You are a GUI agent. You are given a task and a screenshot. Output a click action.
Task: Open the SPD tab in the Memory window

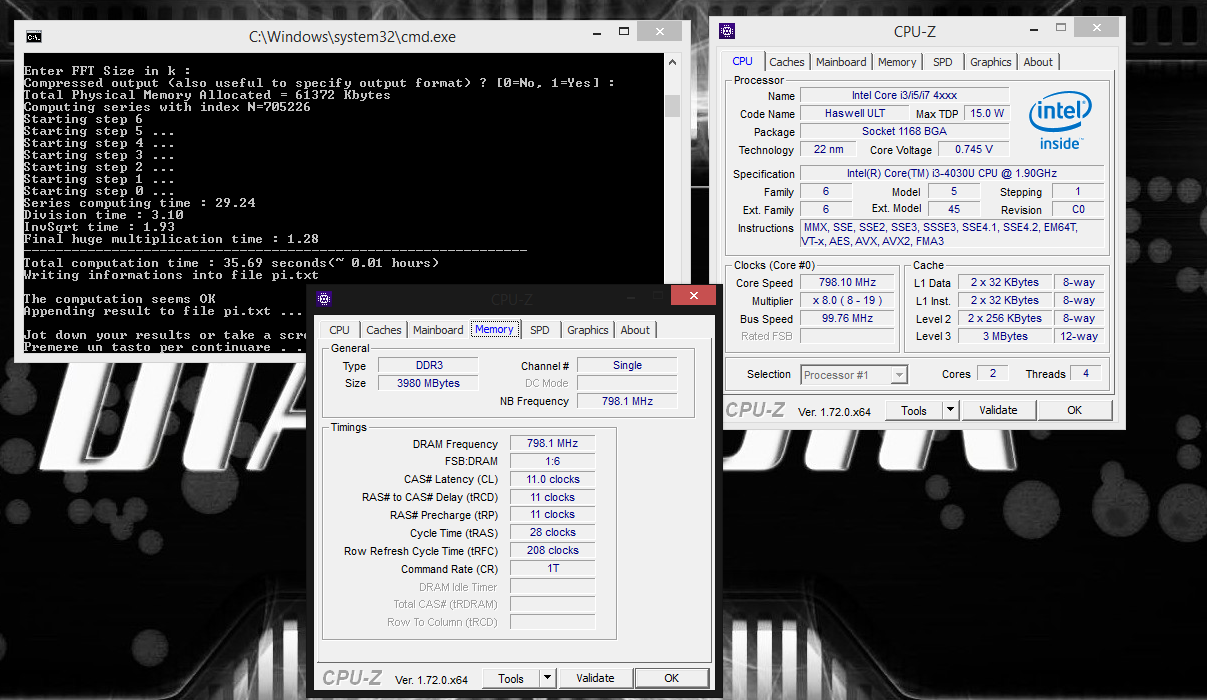[540, 330]
